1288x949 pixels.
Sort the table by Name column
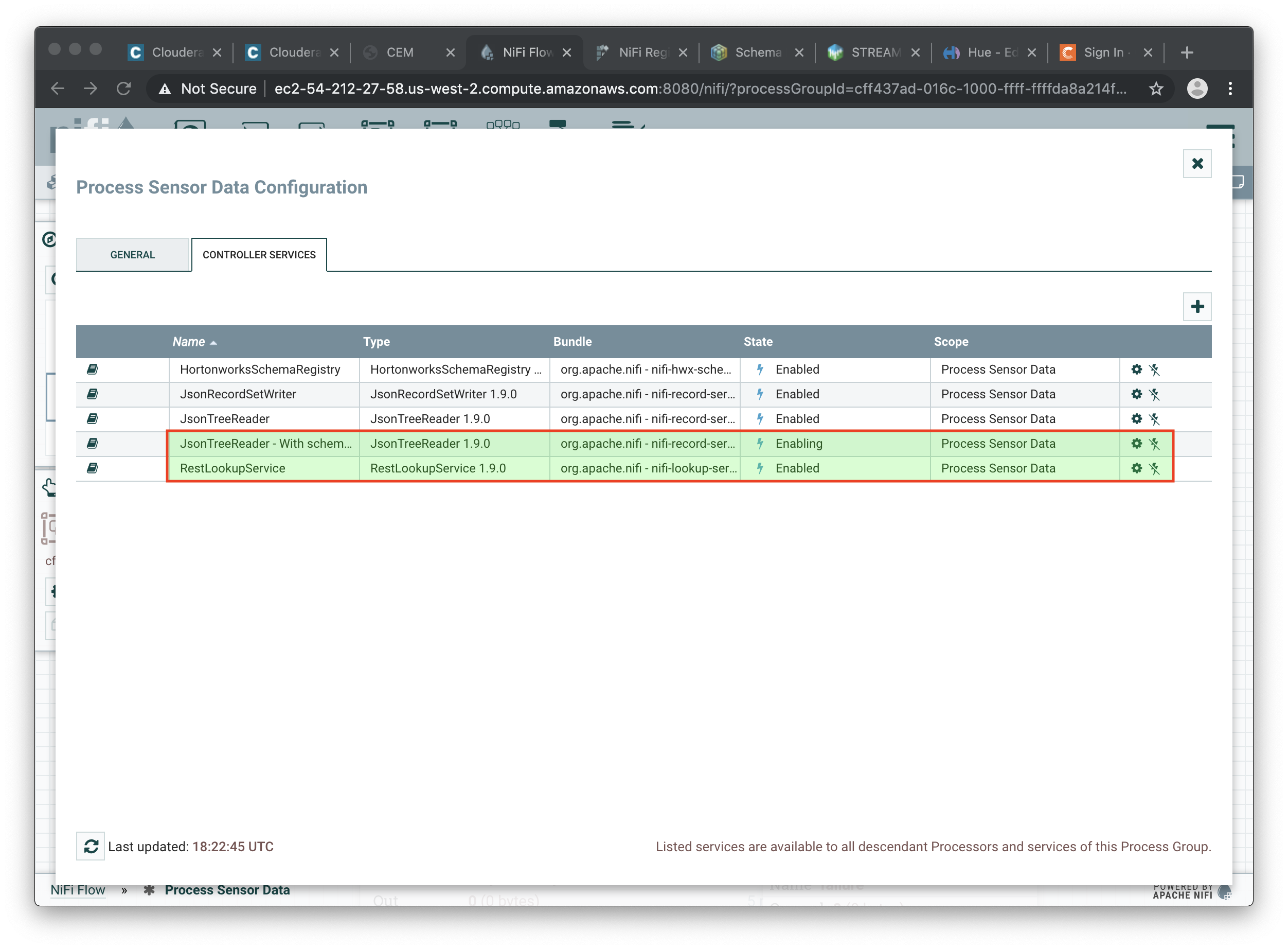point(189,342)
